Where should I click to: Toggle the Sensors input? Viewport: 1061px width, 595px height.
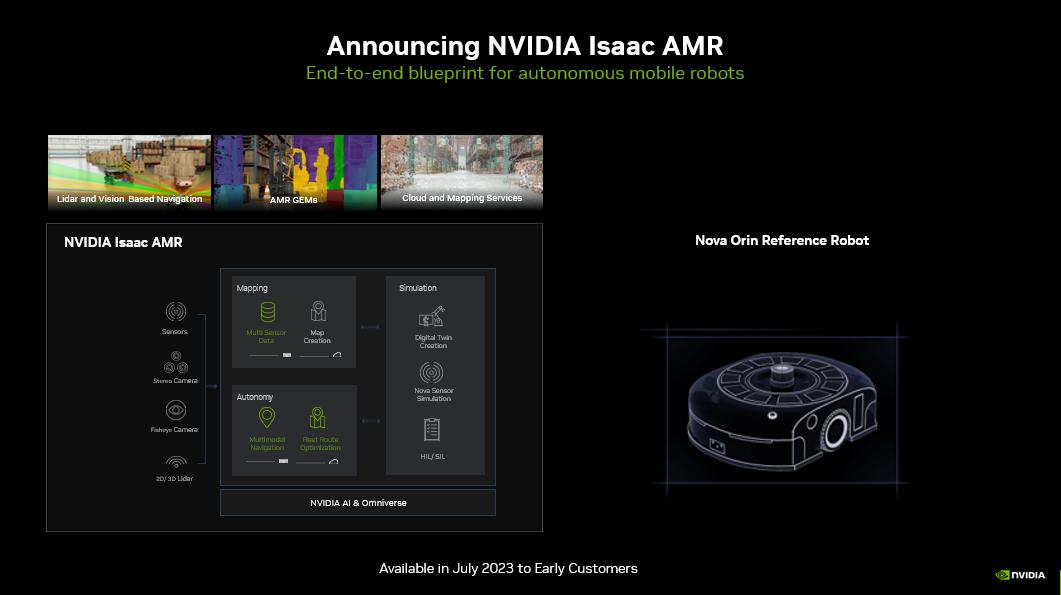pos(175,313)
